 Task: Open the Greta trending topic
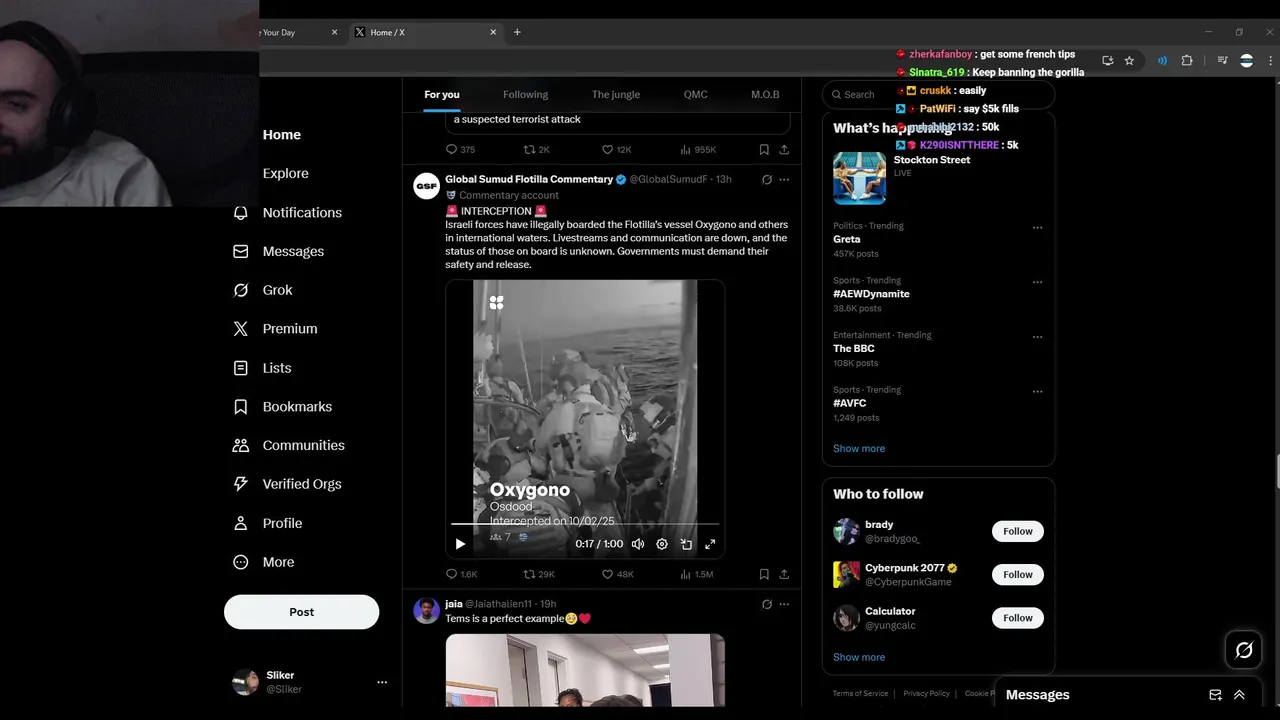pos(847,239)
